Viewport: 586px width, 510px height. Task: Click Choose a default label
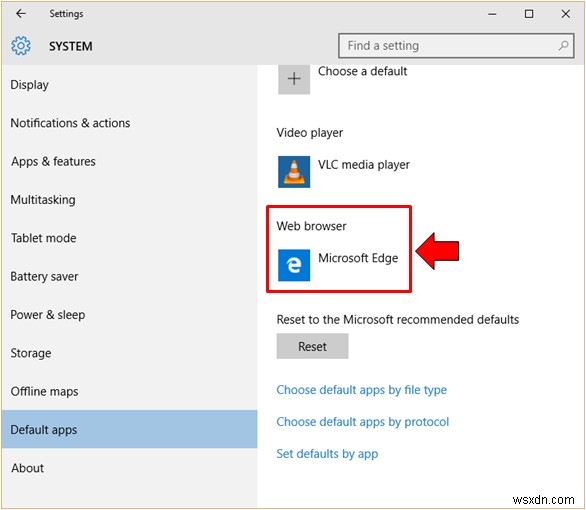(362, 71)
